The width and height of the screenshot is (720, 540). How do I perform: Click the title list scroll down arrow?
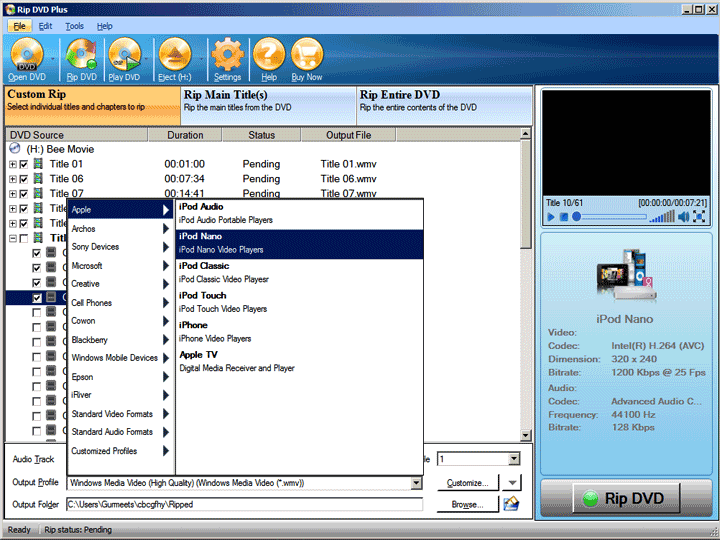pos(526,435)
